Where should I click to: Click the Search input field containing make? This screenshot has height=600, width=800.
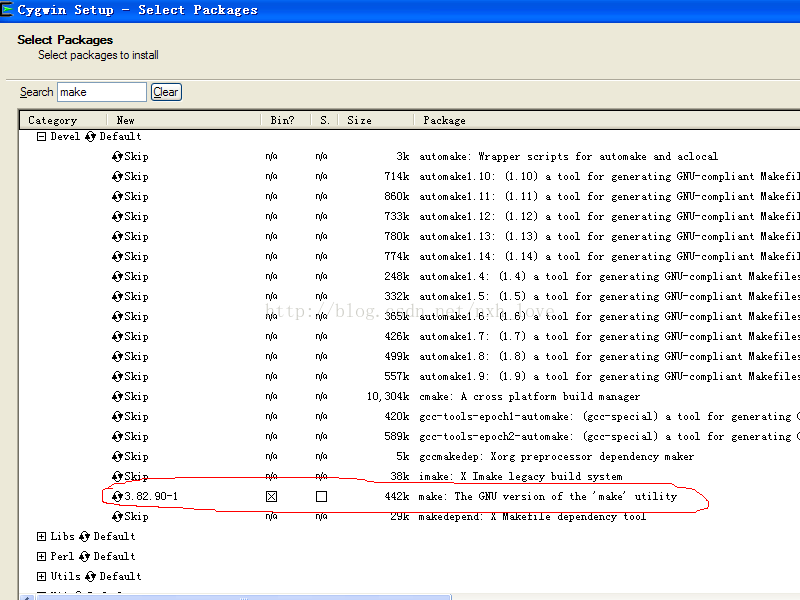[102, 92]
